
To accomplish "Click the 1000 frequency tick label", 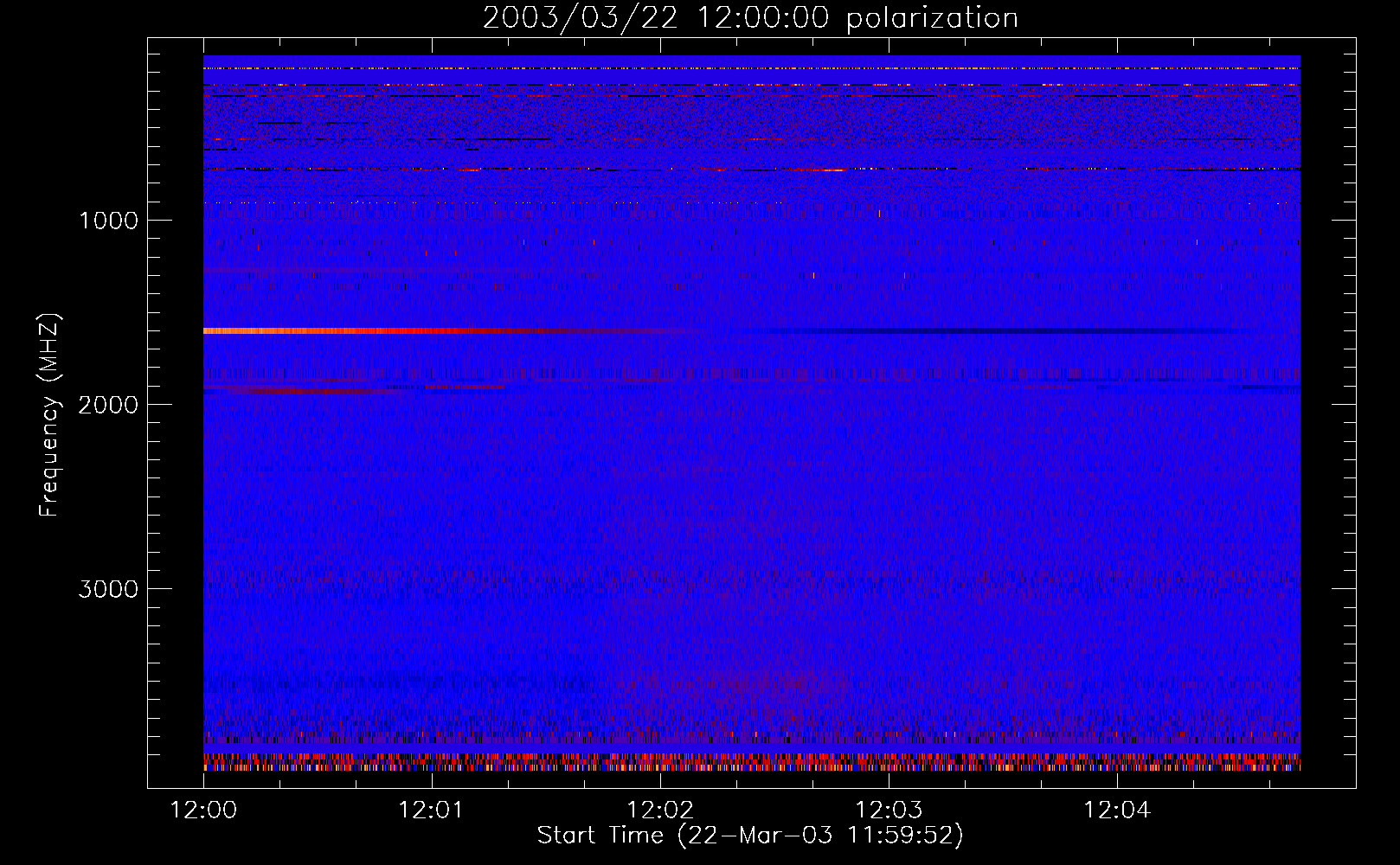I will pos(108,221).
